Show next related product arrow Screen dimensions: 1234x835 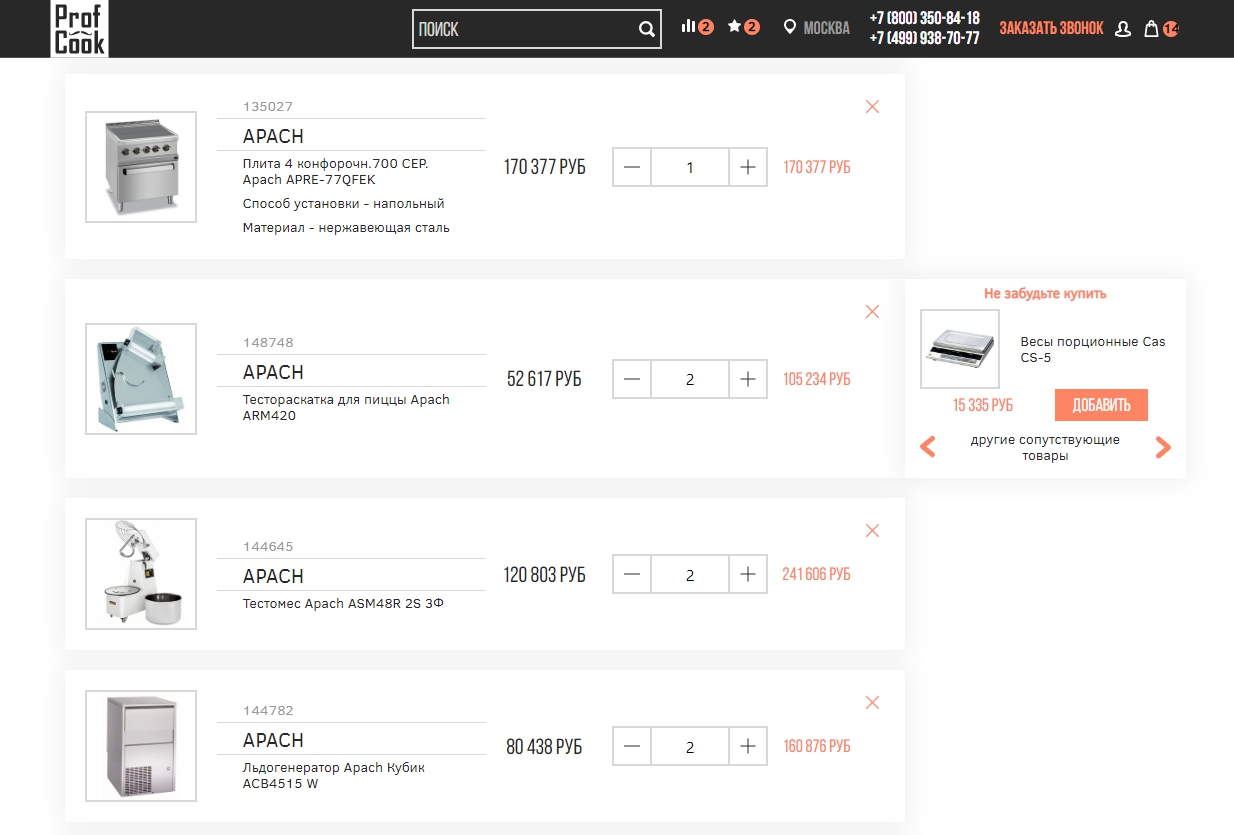tap(1162, 447)
